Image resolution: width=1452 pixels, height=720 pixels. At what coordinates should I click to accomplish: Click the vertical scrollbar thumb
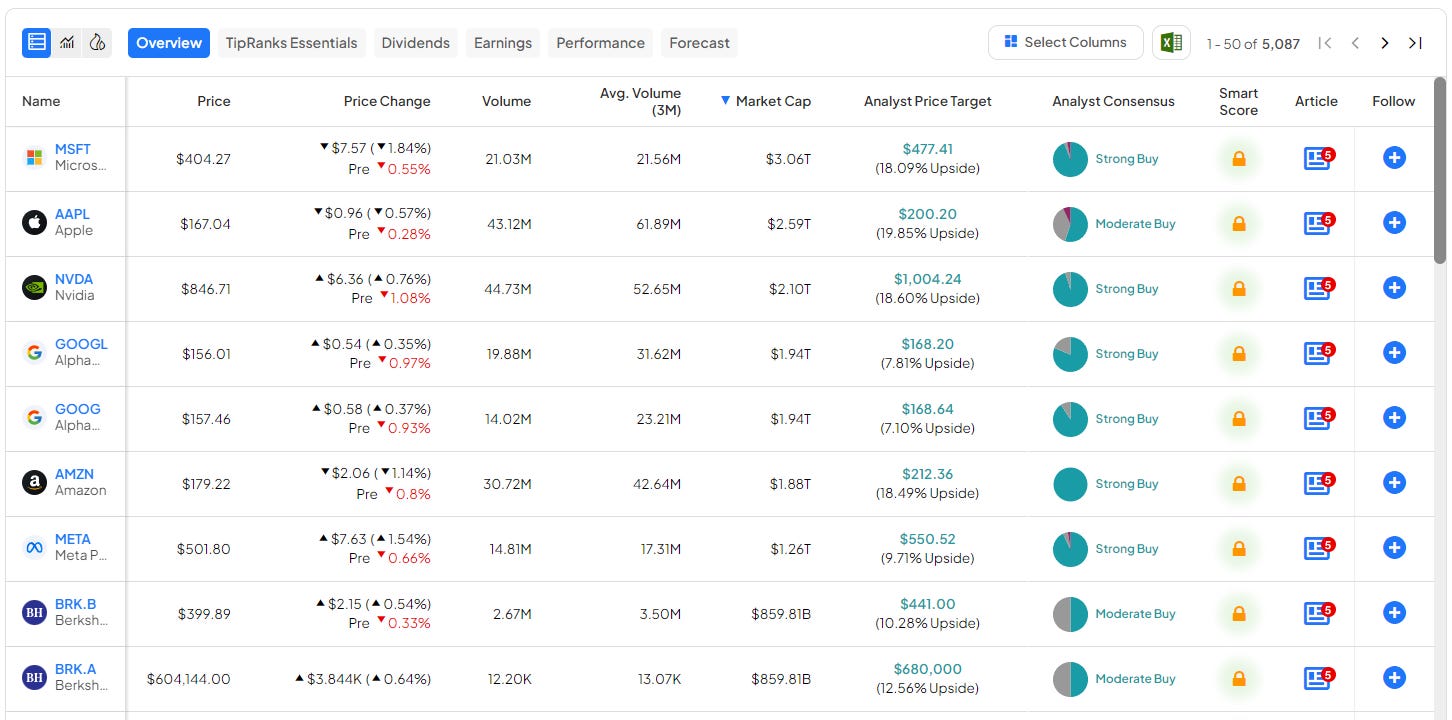[x=1440, y=170]
